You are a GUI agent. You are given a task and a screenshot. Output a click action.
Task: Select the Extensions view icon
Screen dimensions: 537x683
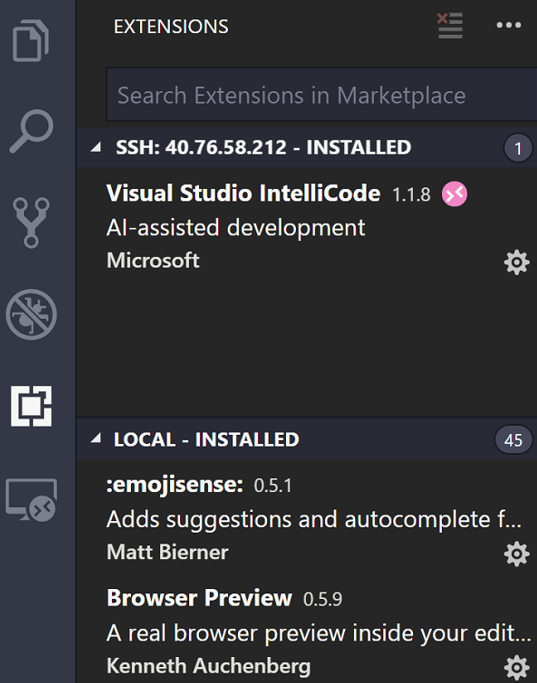tap(31, 406)
